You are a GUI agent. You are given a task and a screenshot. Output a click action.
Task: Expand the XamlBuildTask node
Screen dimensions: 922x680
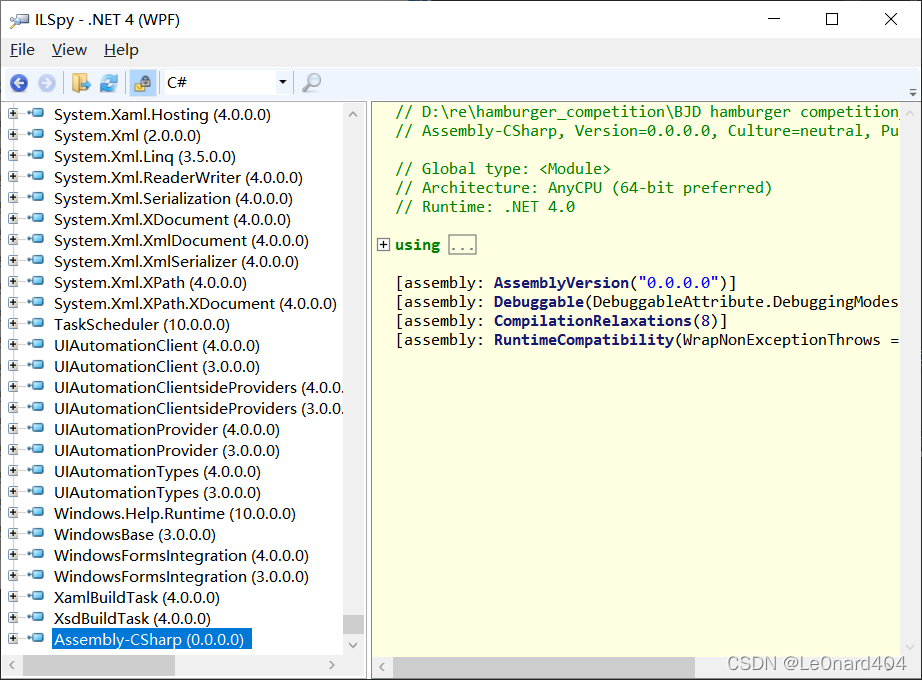[x=13, y=596]
